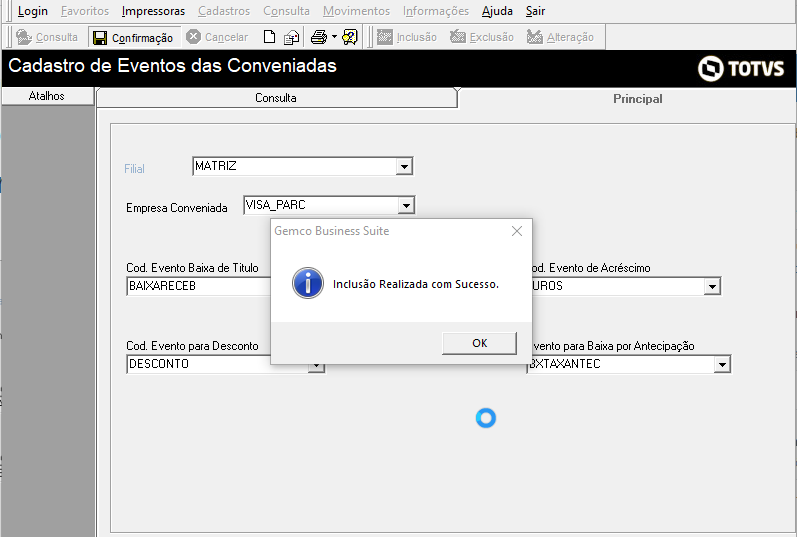Open the printer dropdown arrow
Viewport: 797px width, 537px height.
[x=334, y=37]
